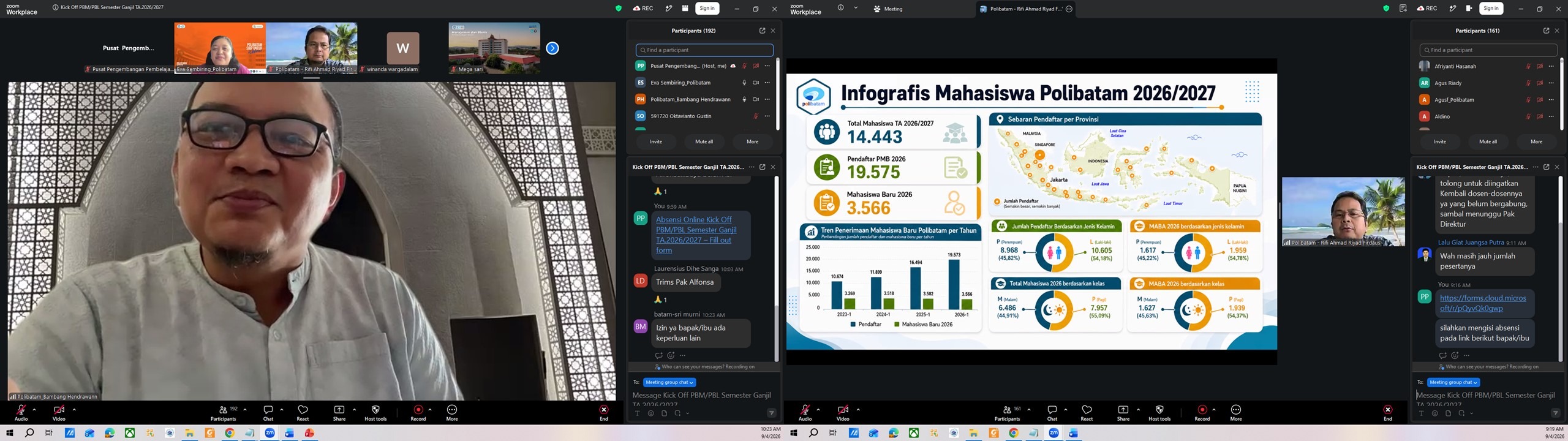This screenshot has width=1568, height=441.
Task: Click left Participants list scrollbar
Action: click(777, 94)
